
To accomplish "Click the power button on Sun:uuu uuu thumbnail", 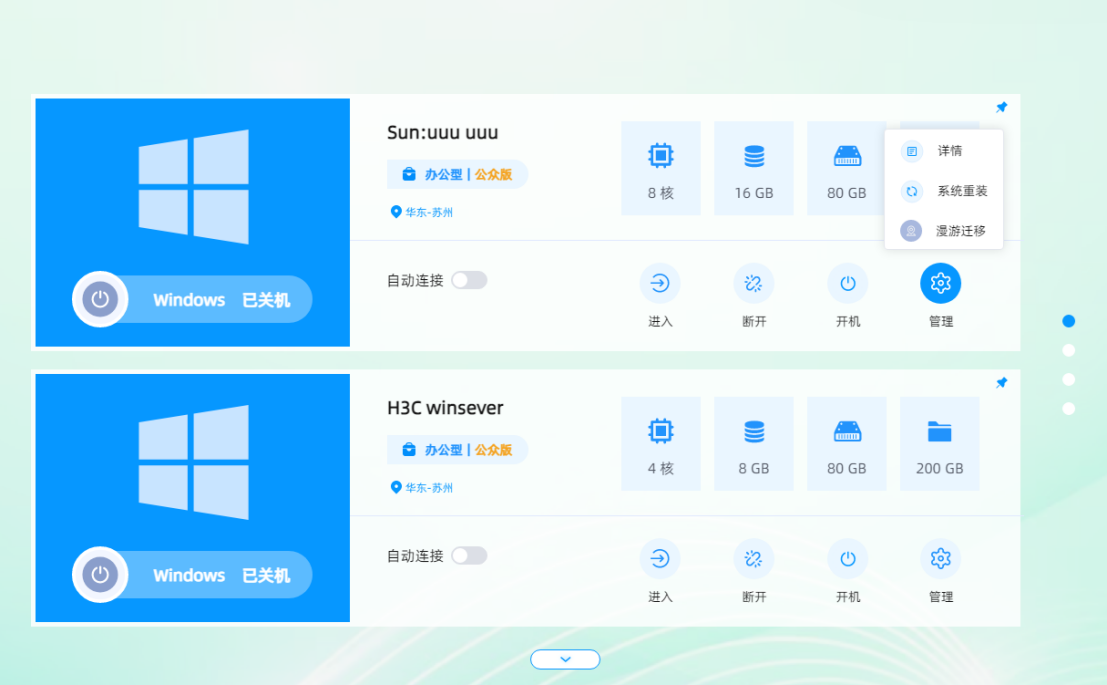I will [x=100, y=299].
